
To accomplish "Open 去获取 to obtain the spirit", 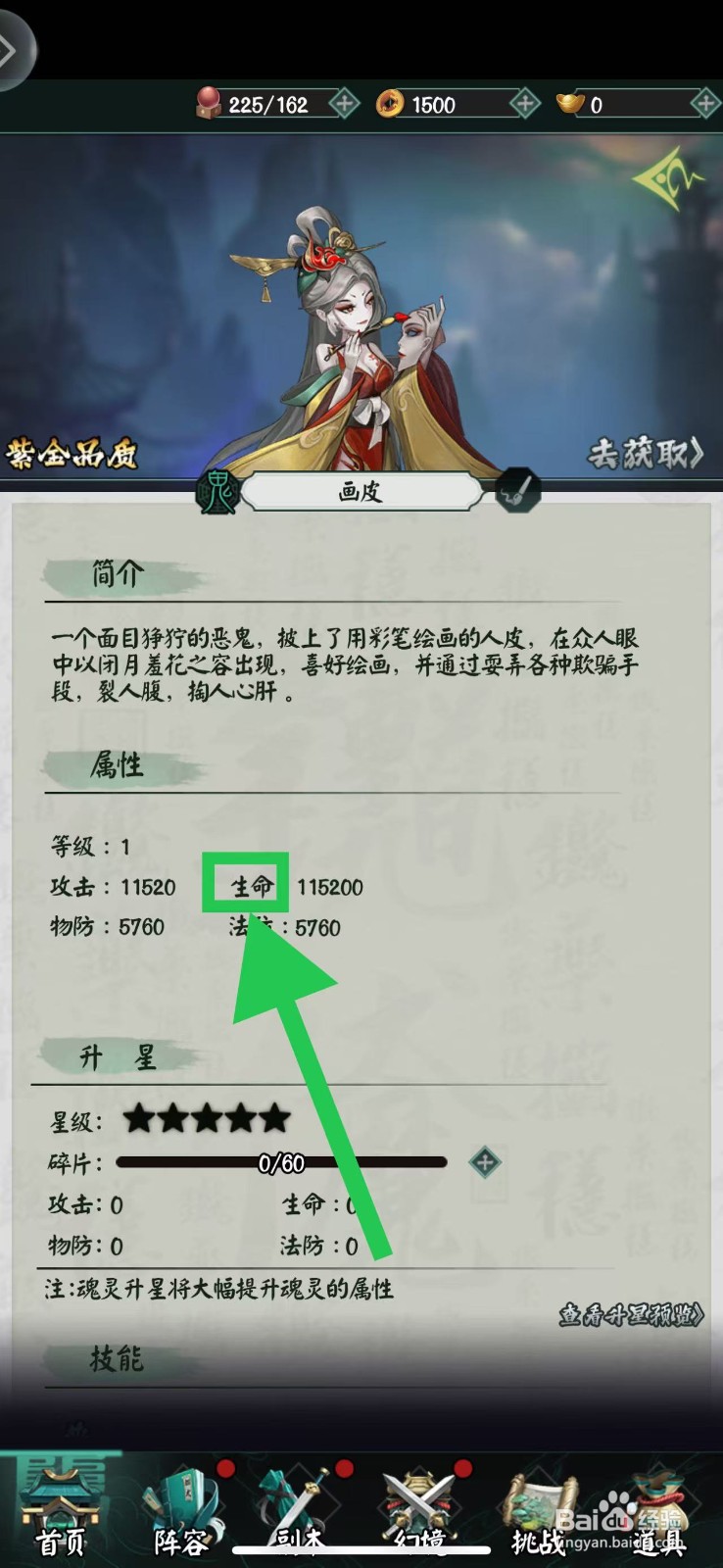I will tap(646, 453).
